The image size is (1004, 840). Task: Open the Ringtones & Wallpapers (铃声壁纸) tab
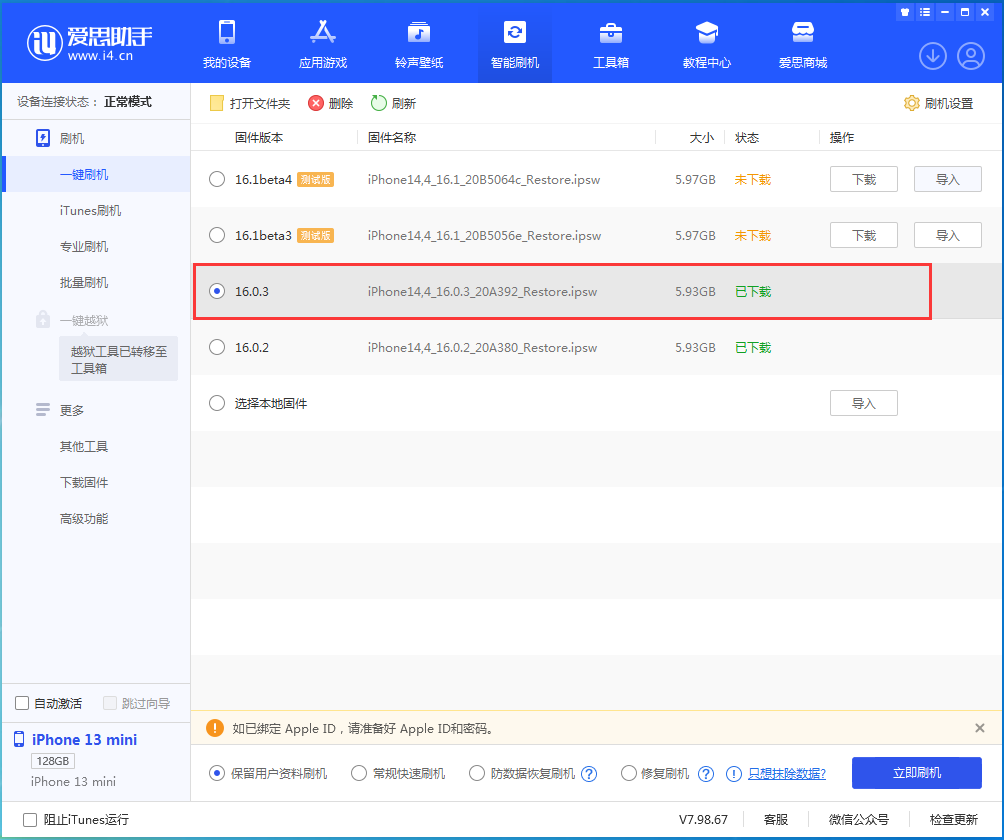pyautogui.click(x=419, y=44)
